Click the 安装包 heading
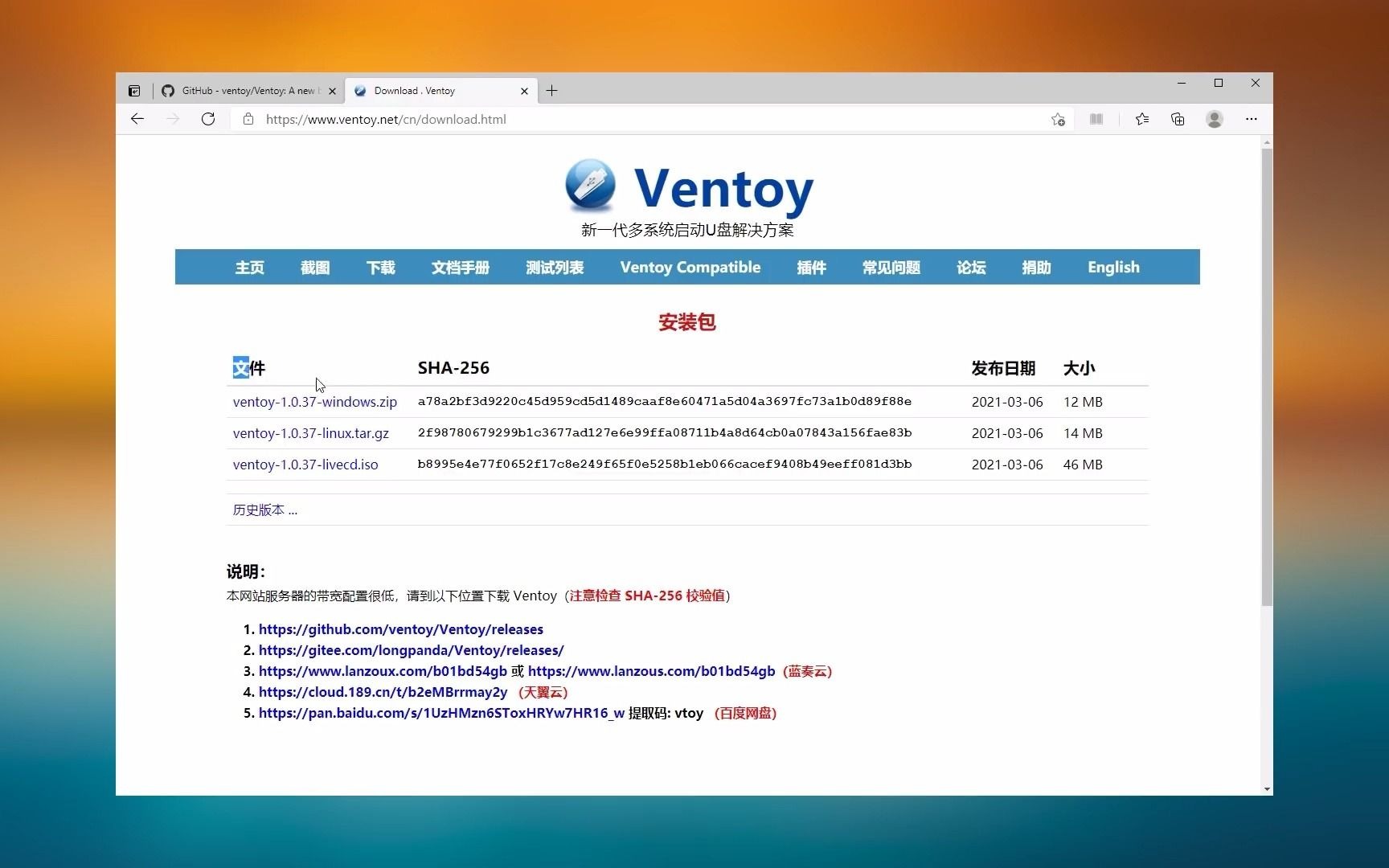The image size is (1389, 868). [687, 322]
